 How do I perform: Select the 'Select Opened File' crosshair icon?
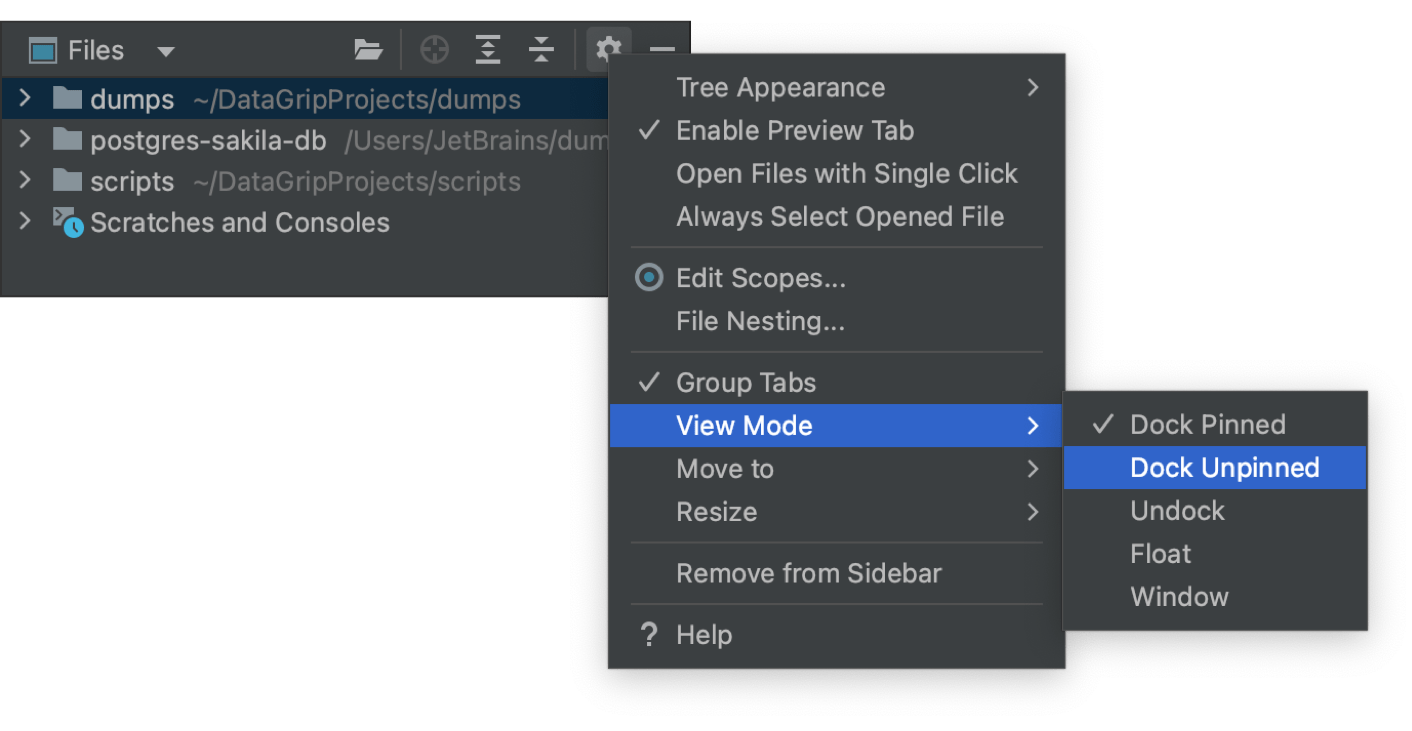tap(434, 49)
